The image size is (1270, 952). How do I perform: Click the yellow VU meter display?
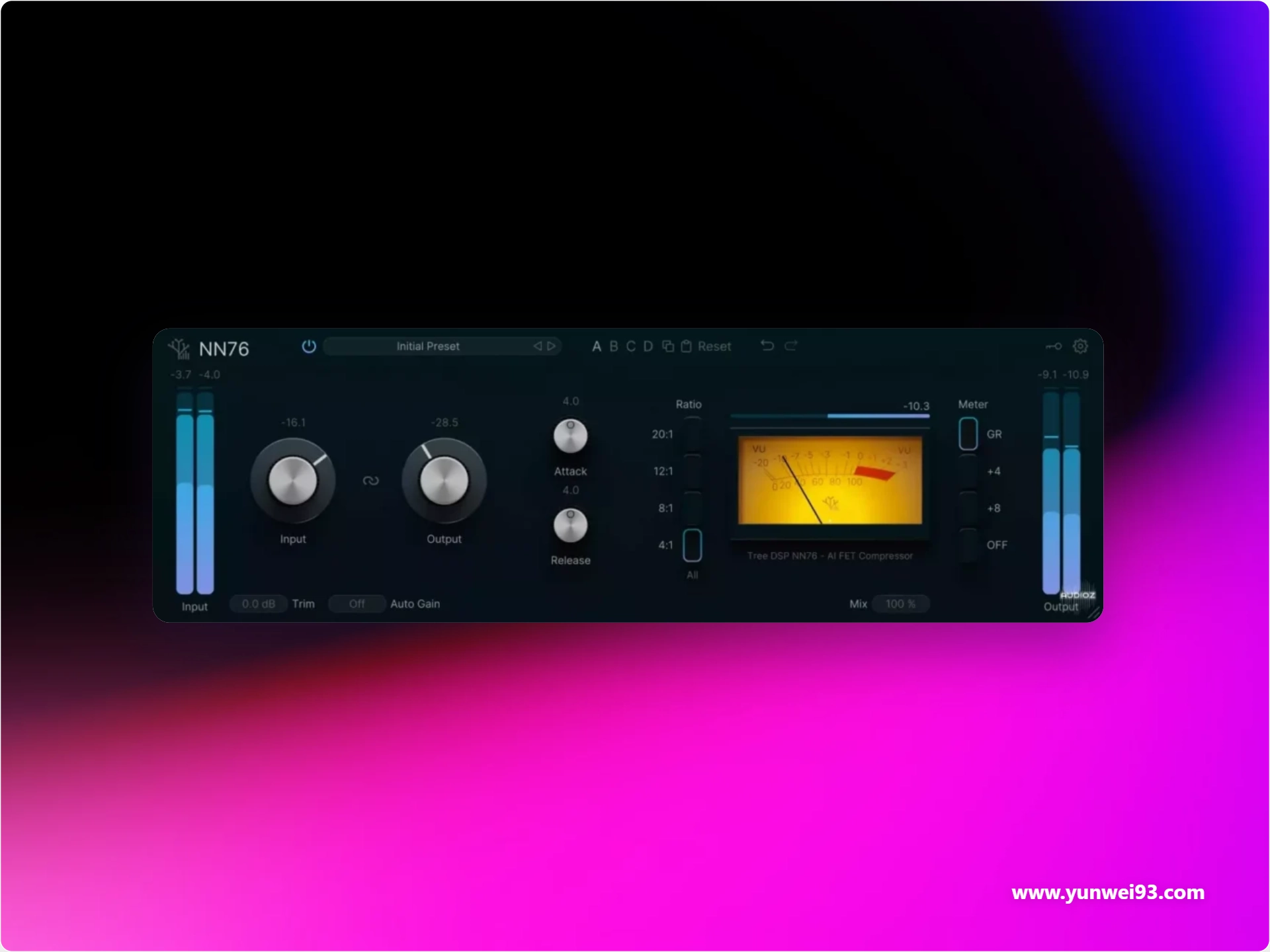830,480
